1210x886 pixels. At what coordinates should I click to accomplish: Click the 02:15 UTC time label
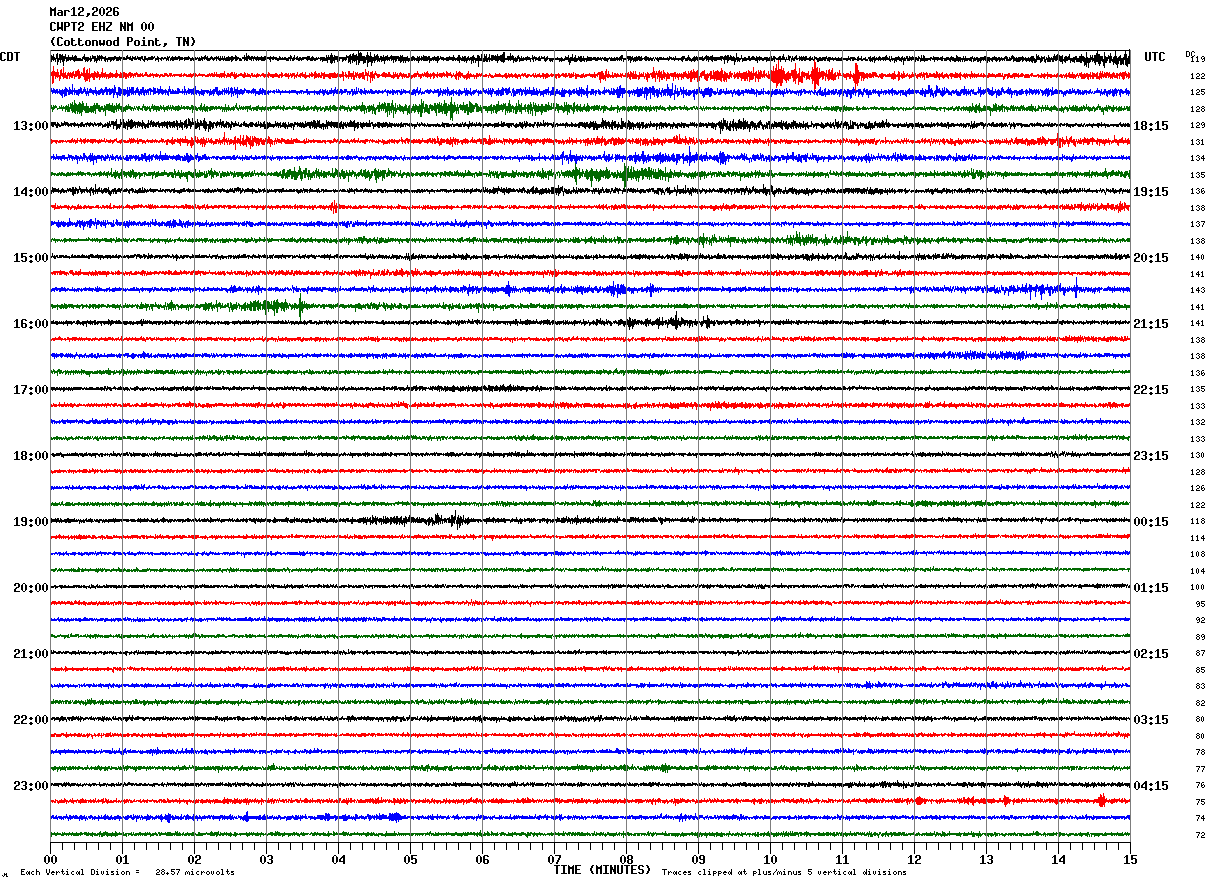[1151, 654]
